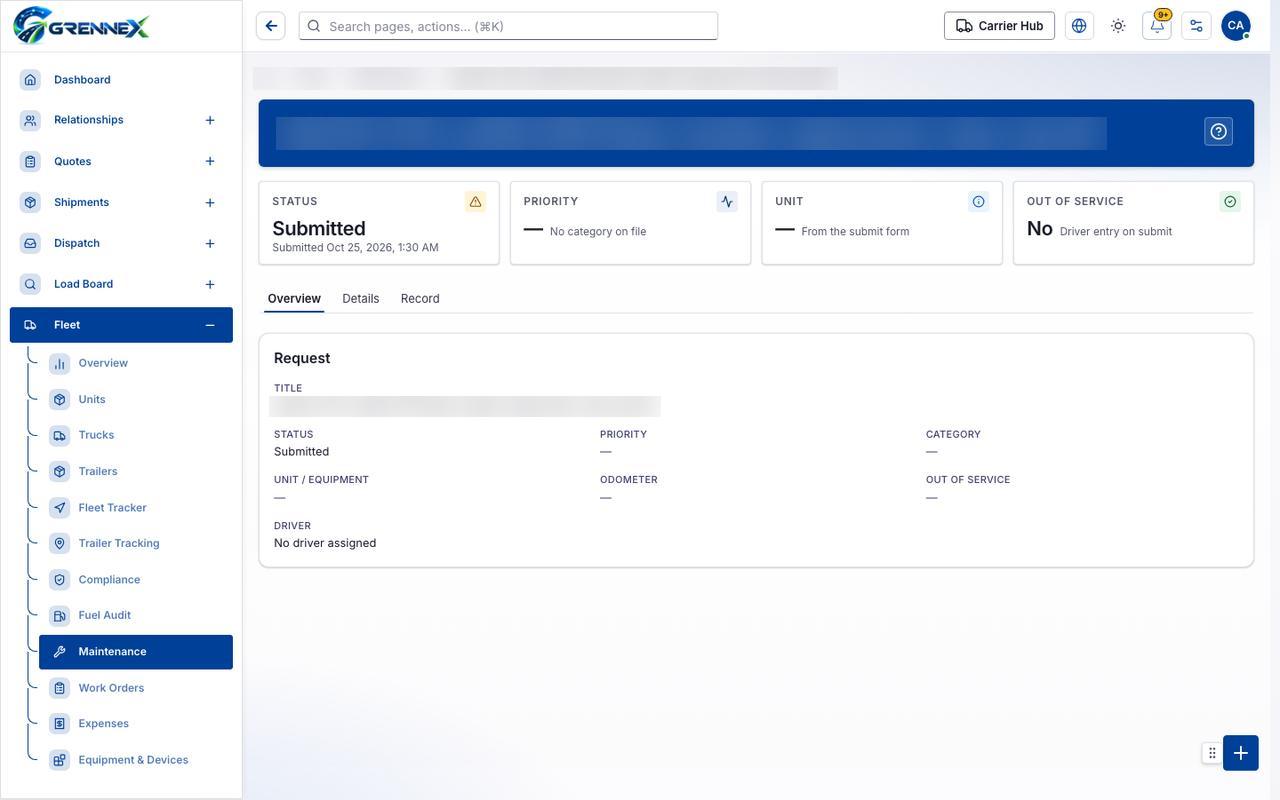Image resolution: width=1280 pixels, height=800 pixels.
Task: Click the 'No driver assigned' text
Action: click(x=325, y=543)
